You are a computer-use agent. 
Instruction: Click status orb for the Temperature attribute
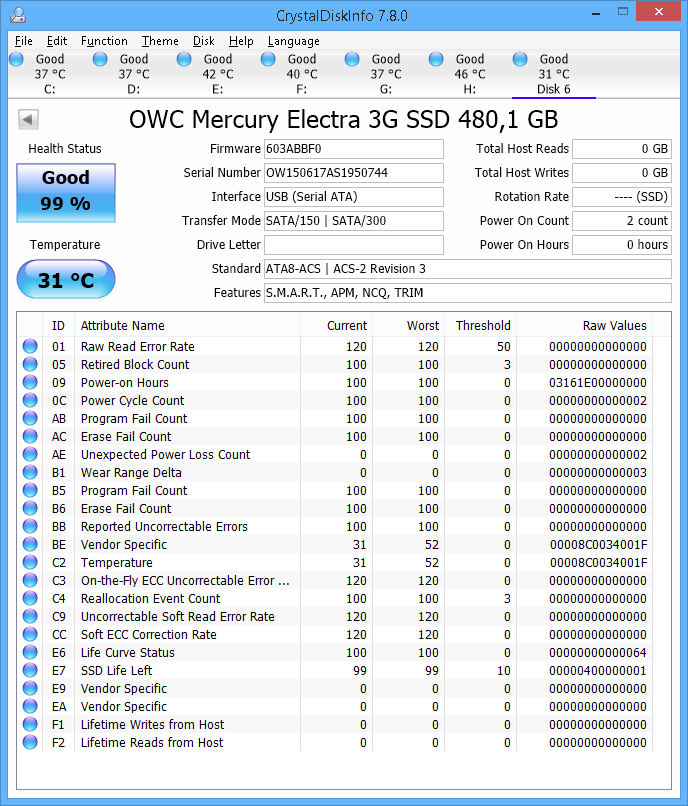[x=30, y=563]
